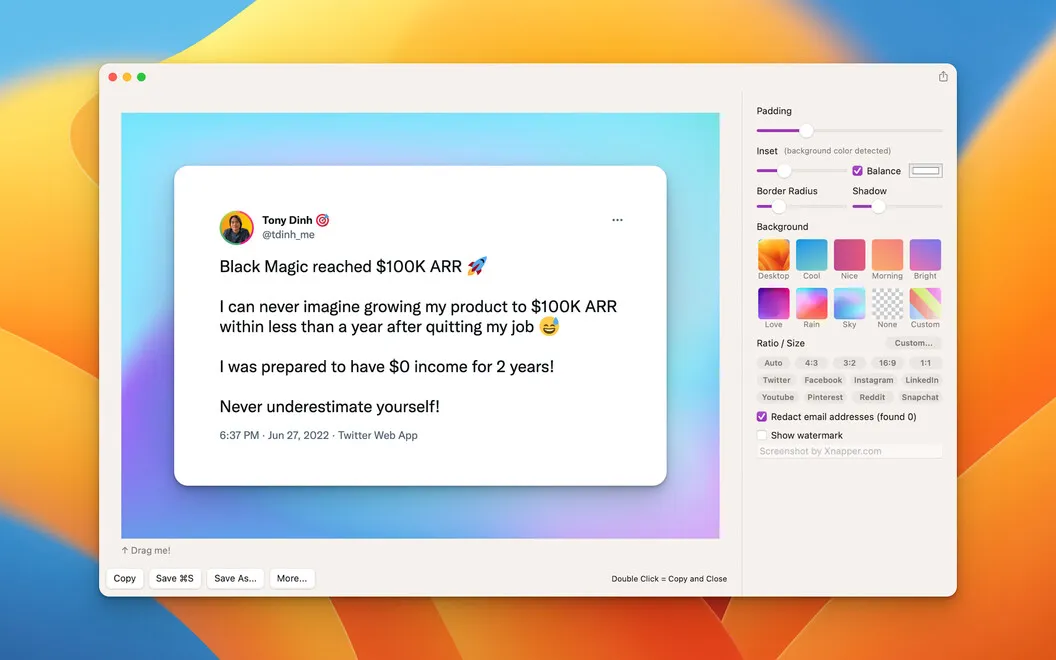Set background to None (transparent)
The height and width of the screenshot is (660, 1056).
point(887,303)
